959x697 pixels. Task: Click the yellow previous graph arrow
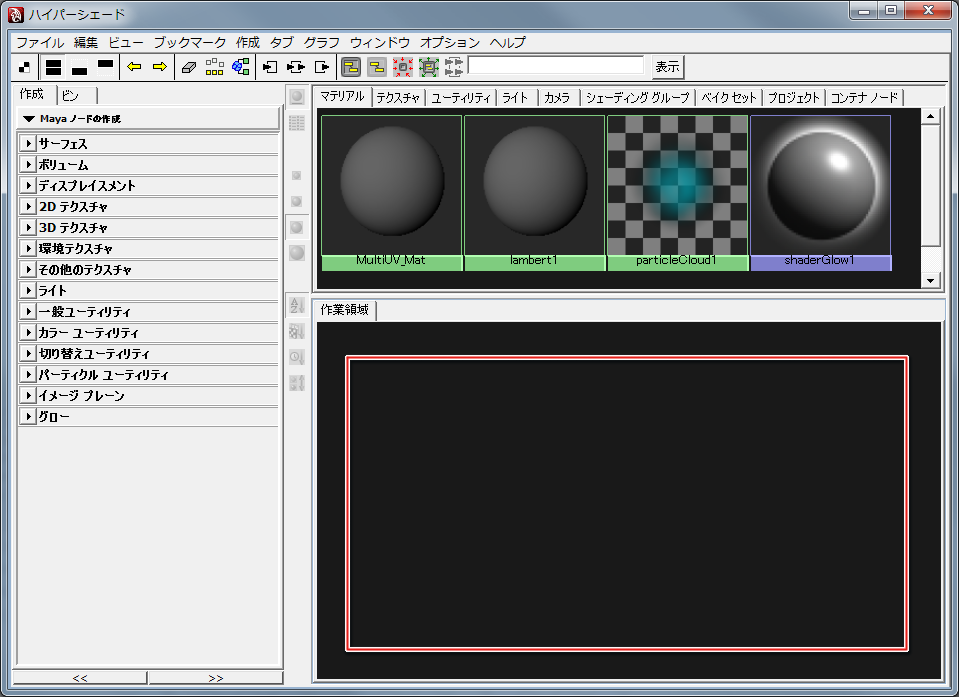coord(134,67)
